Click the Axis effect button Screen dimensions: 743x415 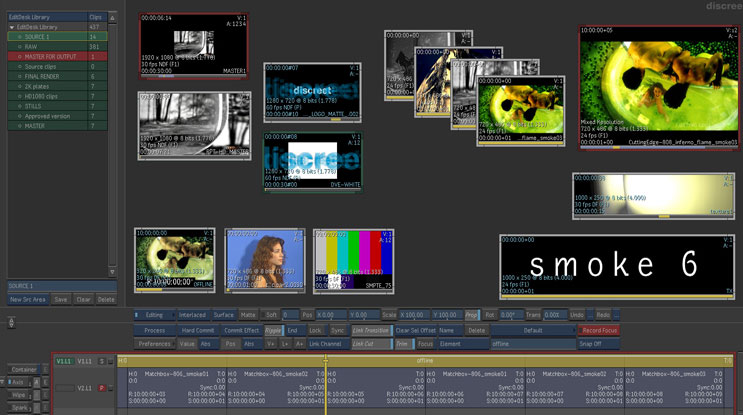point(18,382)
